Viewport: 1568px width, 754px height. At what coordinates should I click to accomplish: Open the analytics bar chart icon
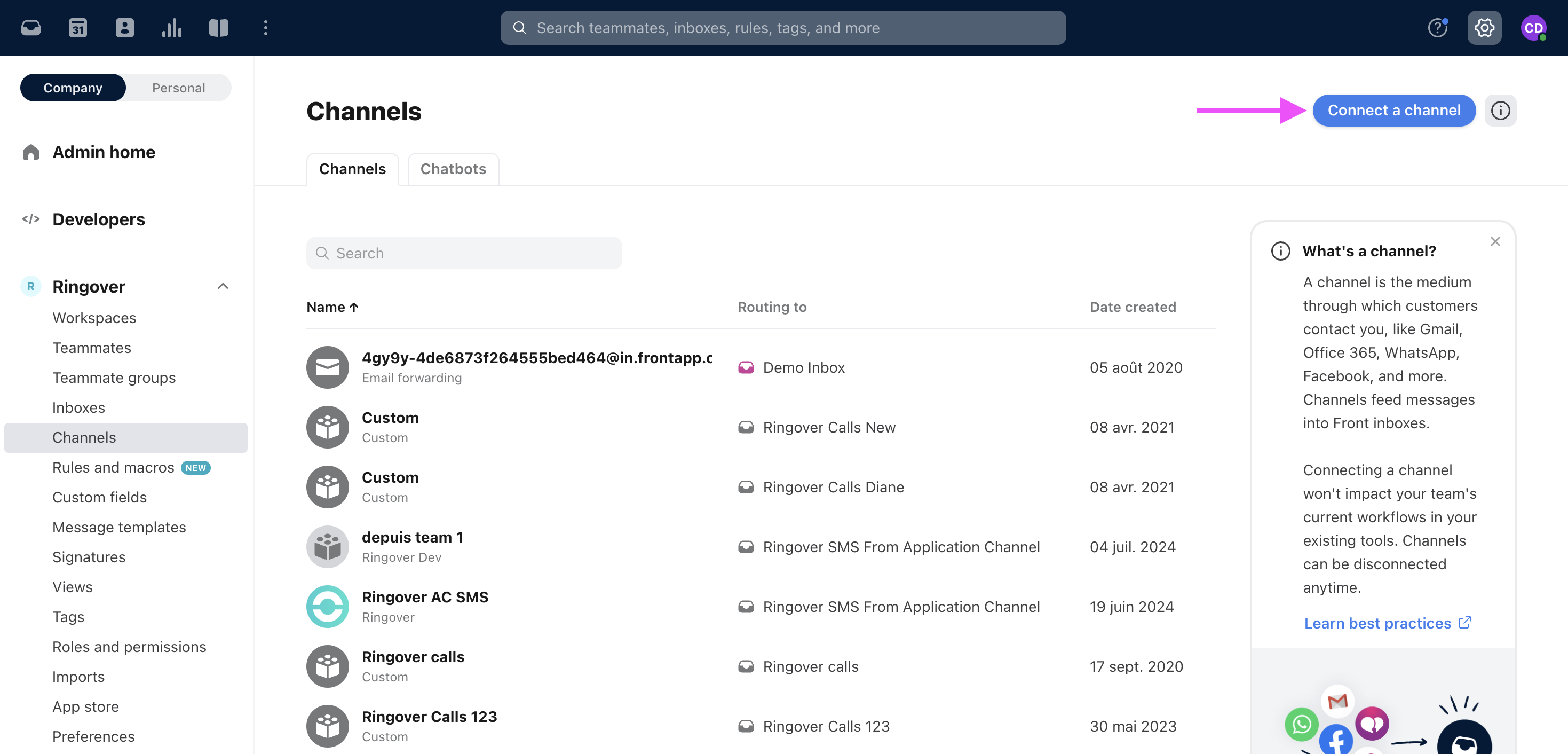click(x=172, y=27)
